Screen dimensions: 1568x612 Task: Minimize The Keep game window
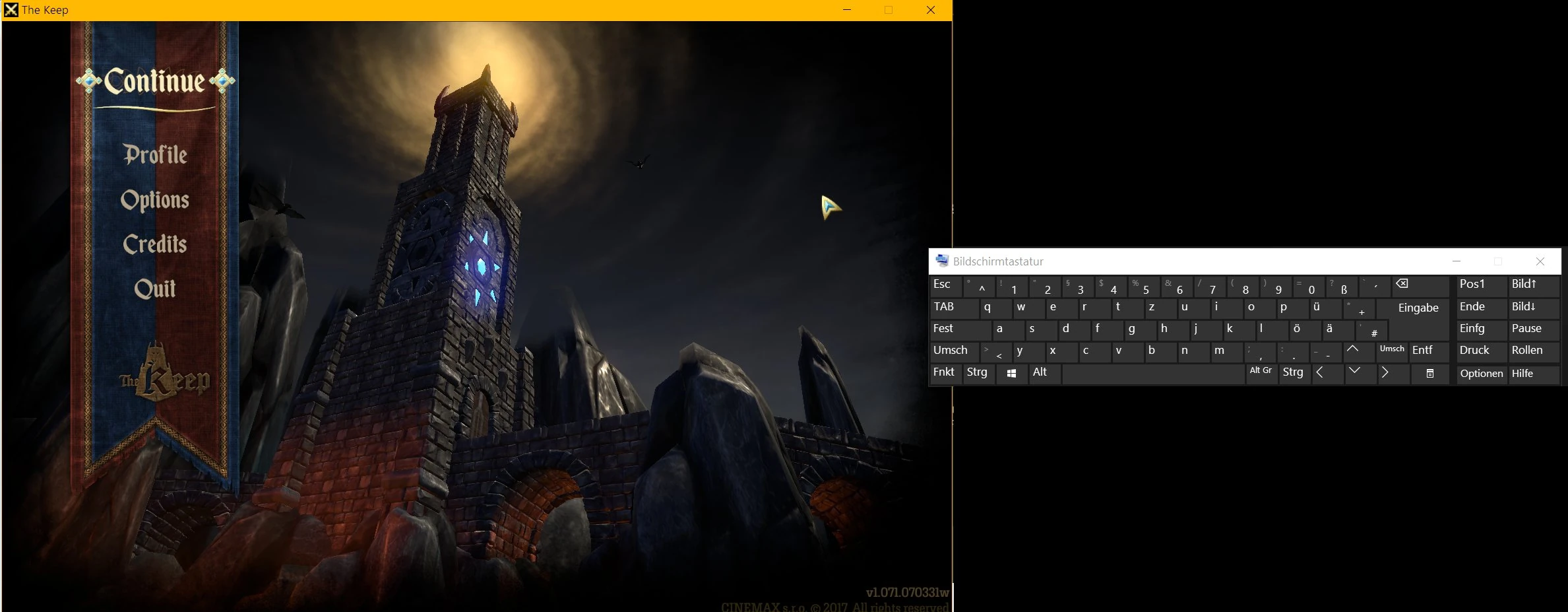(x=847, y=10)
